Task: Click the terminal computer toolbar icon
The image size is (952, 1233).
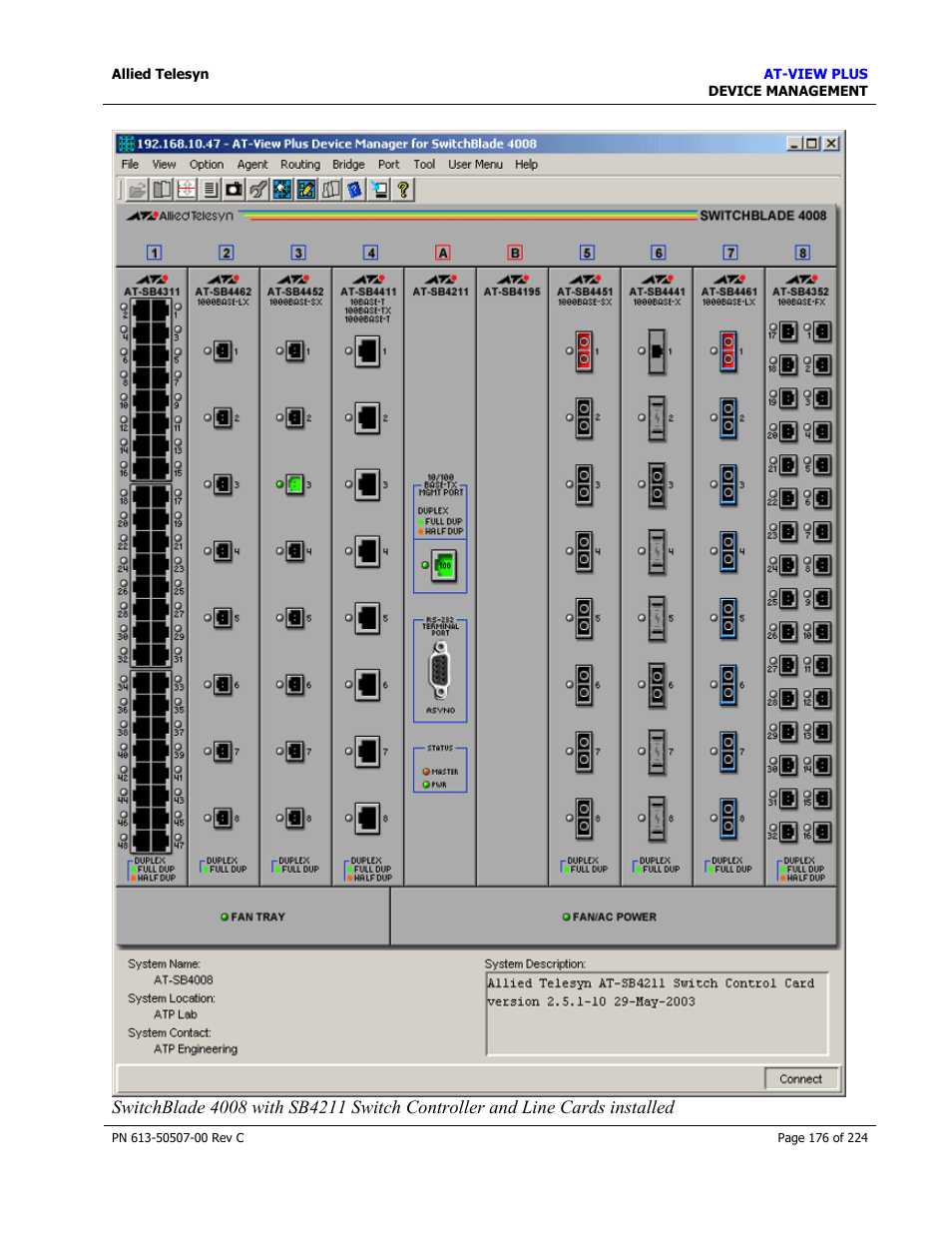Action: tap(379, 190)
